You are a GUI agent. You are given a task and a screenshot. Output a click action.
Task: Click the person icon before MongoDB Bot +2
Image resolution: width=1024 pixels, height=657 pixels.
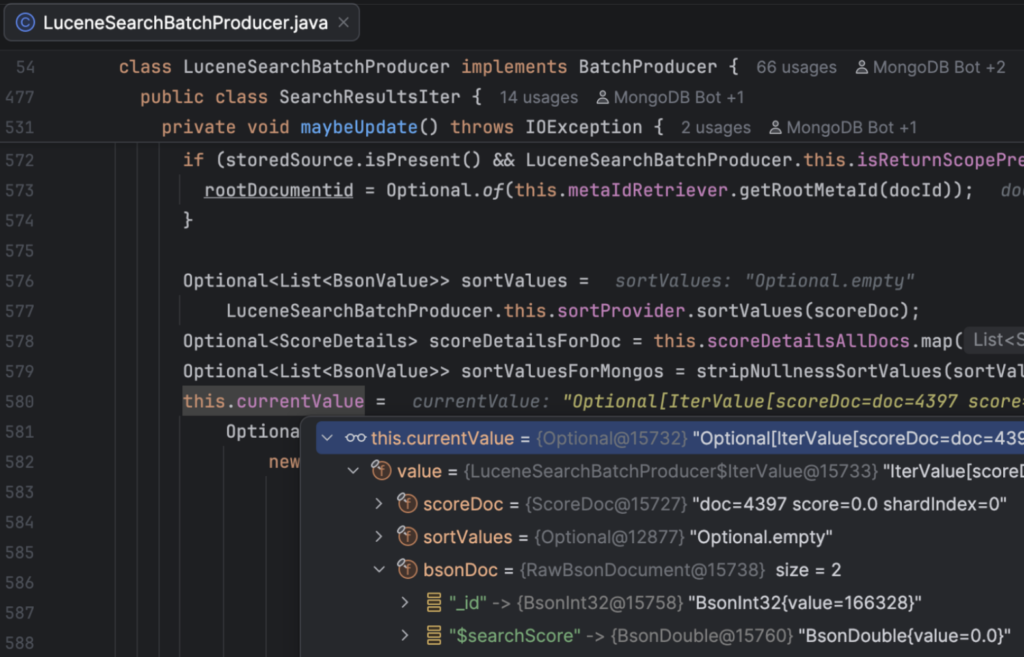(x=862, y=67)
